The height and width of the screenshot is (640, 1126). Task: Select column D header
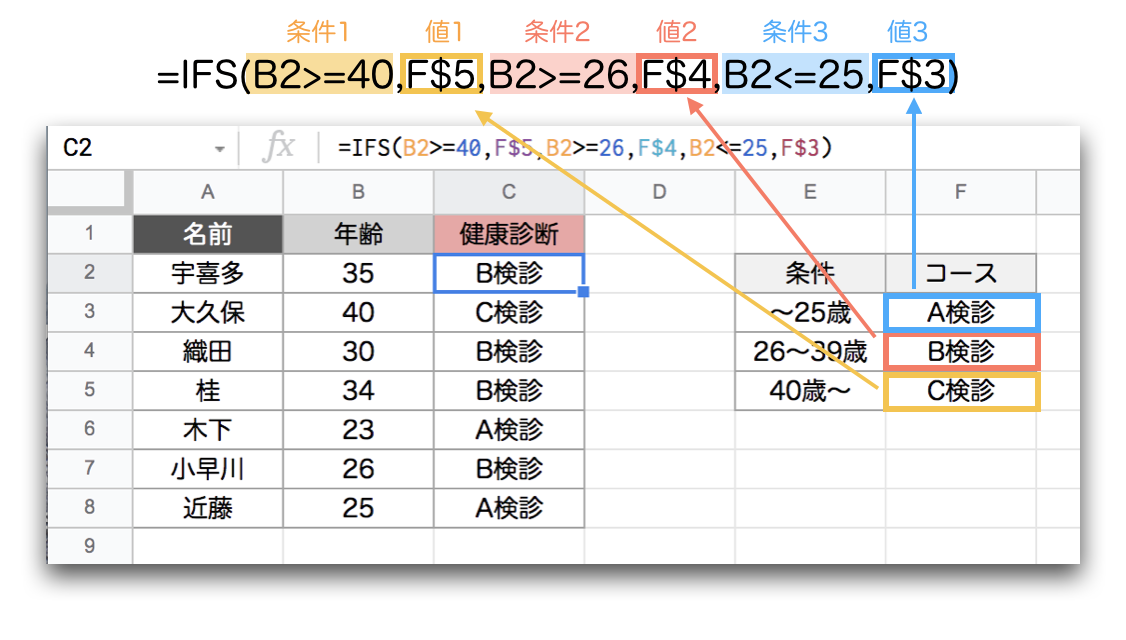point(660,193)
